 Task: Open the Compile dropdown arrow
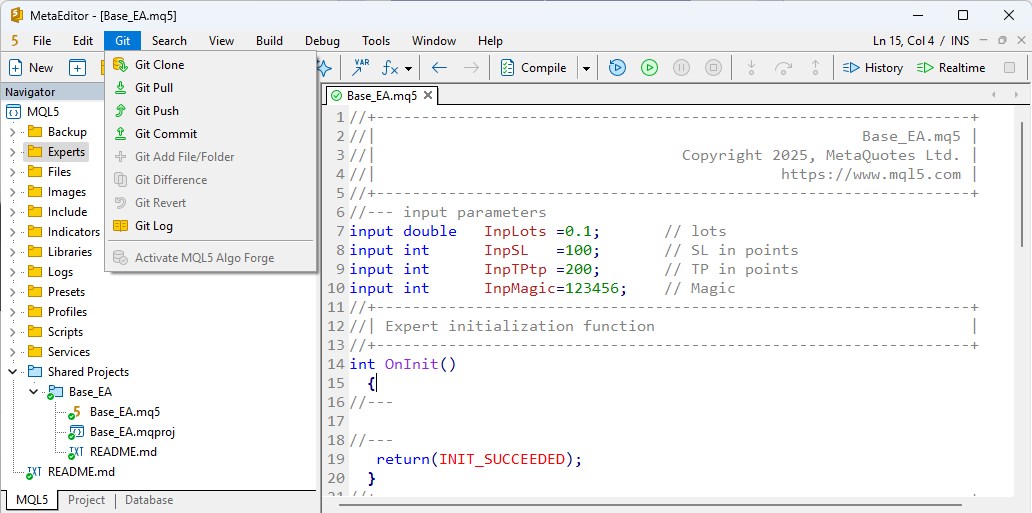586,68
